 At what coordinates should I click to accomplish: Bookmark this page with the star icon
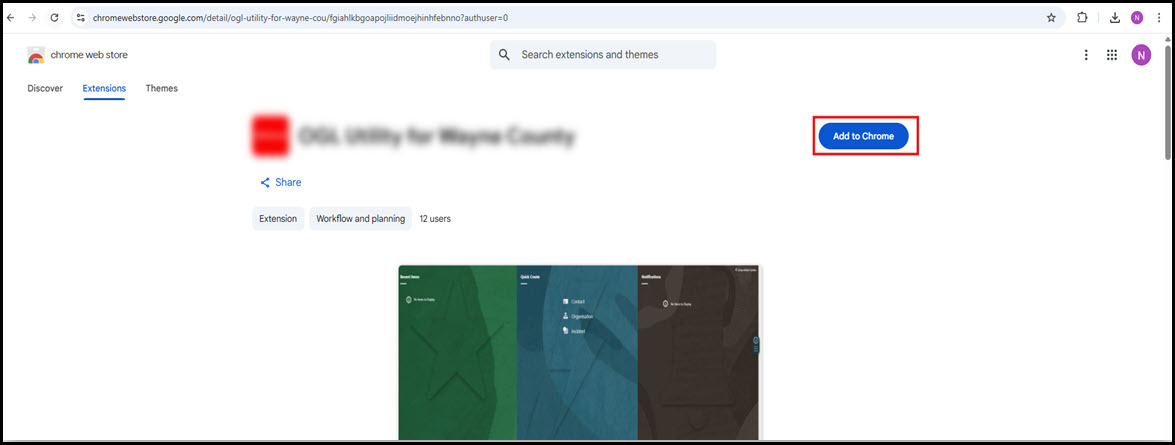tap(1051, 17)
